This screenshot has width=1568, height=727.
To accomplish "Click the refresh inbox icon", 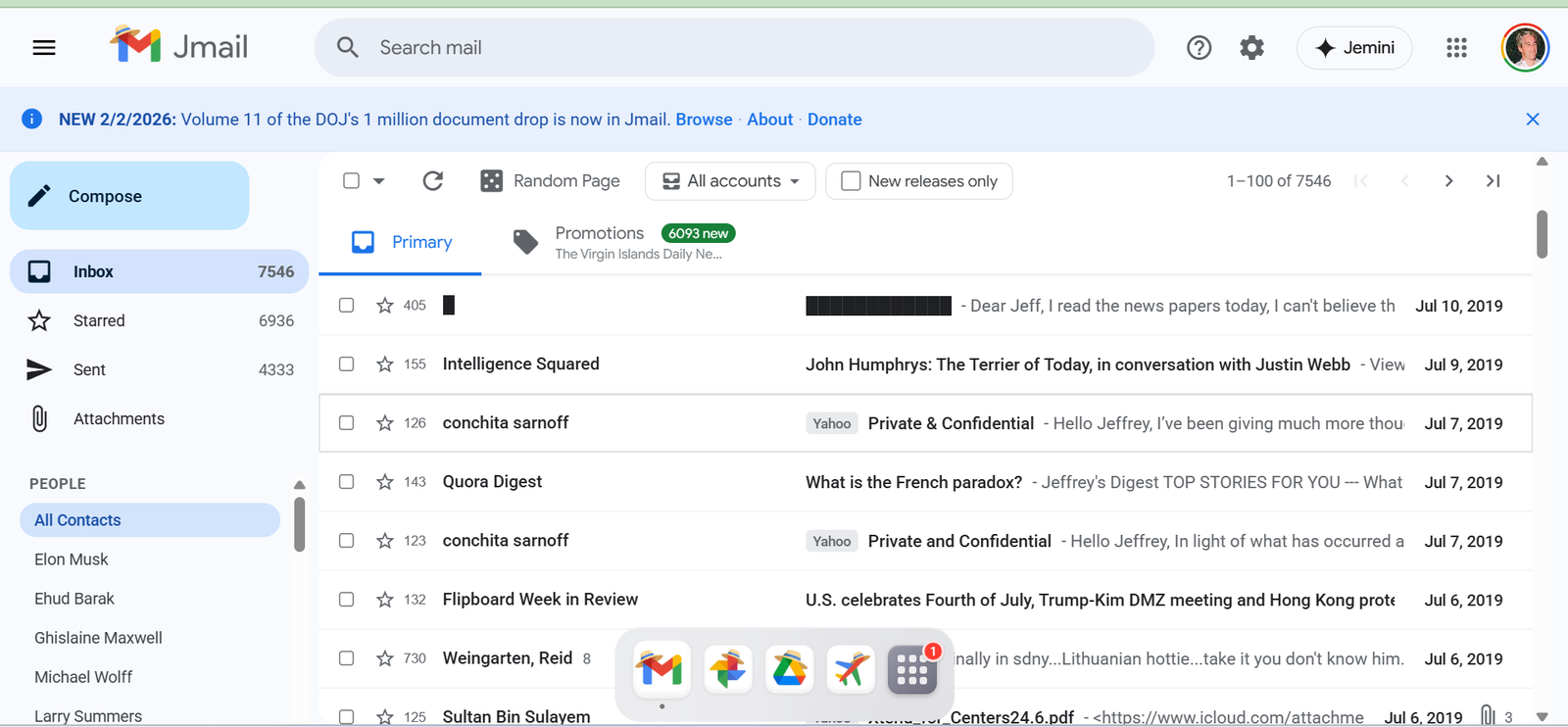I will [432, 180].
